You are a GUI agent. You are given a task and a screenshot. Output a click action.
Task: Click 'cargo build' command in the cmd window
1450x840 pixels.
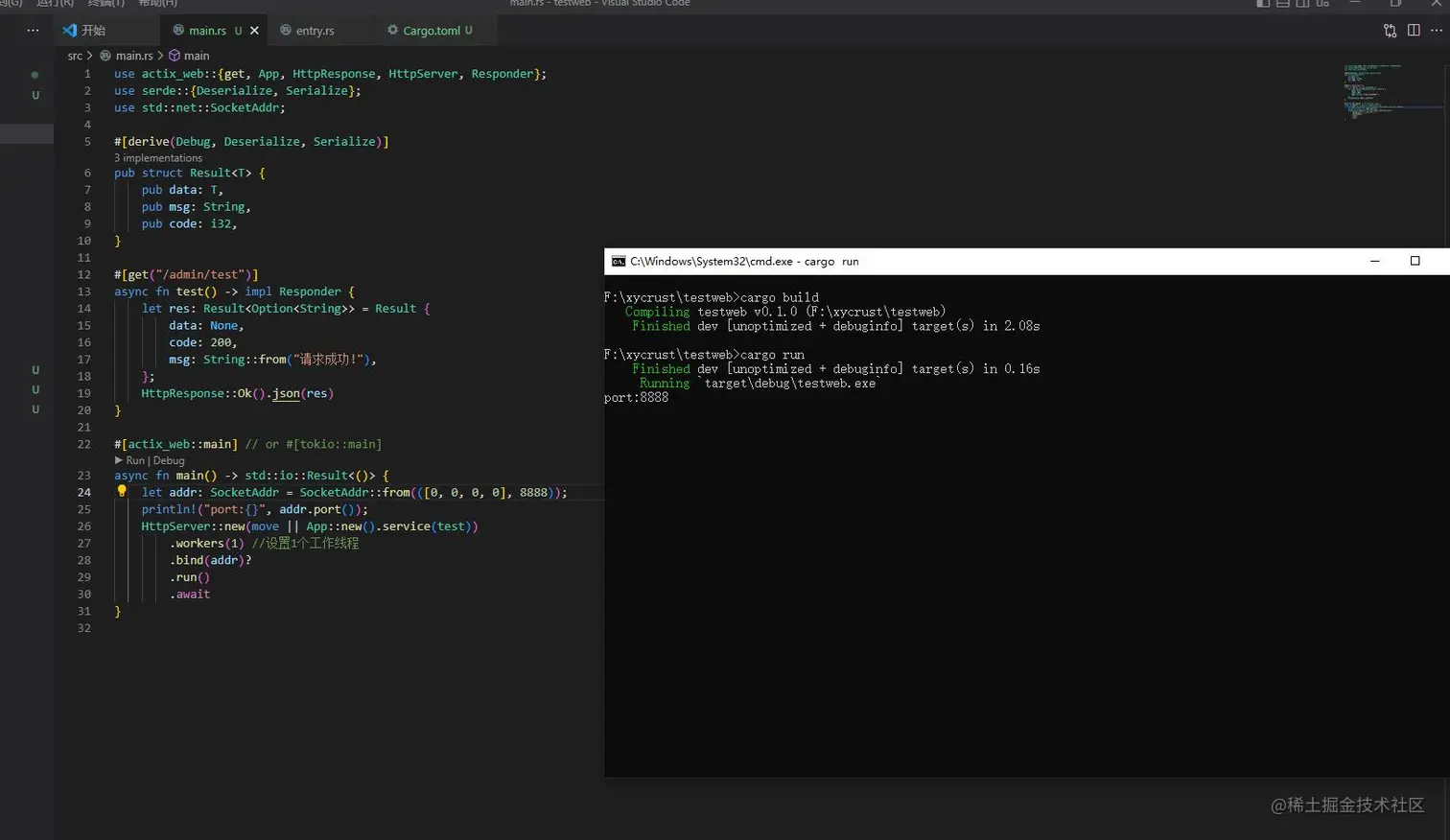point(780,297)
